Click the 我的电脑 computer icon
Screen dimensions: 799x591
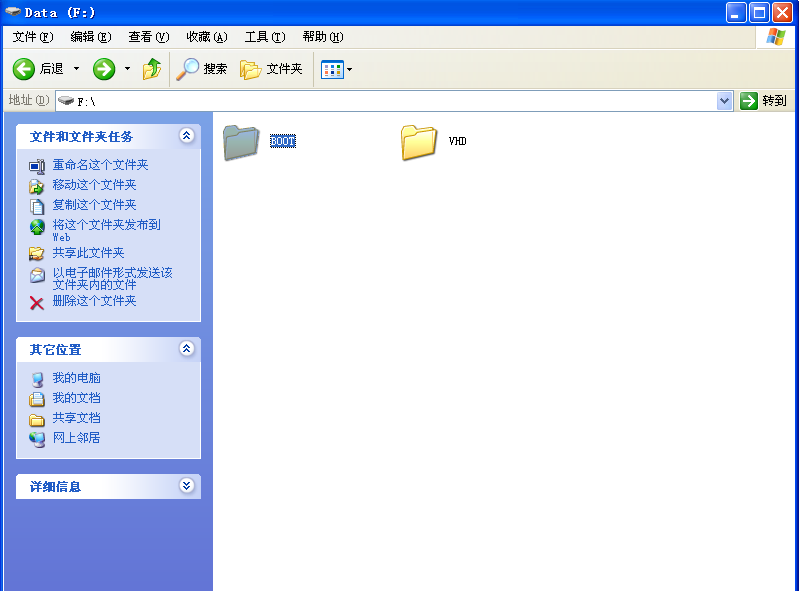coord(37,380)
